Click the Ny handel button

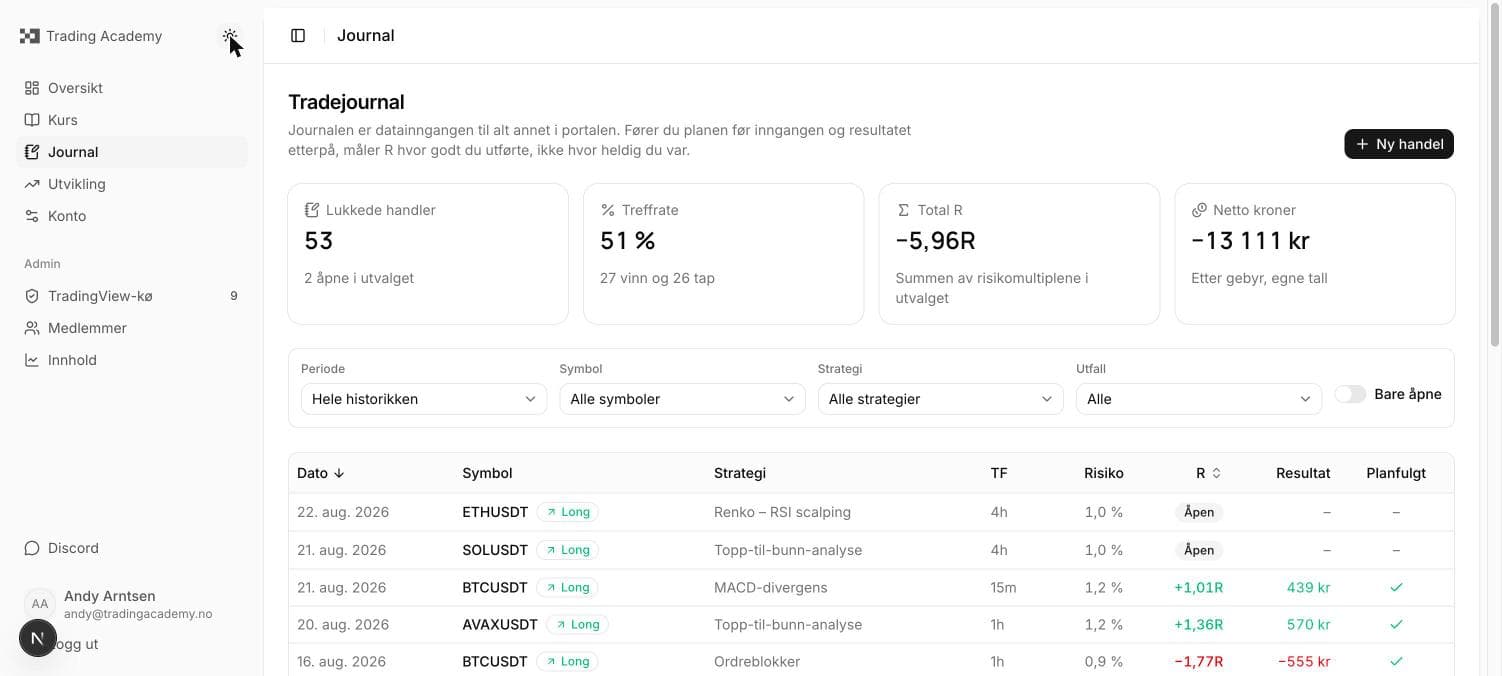(x=1399, y=144)
